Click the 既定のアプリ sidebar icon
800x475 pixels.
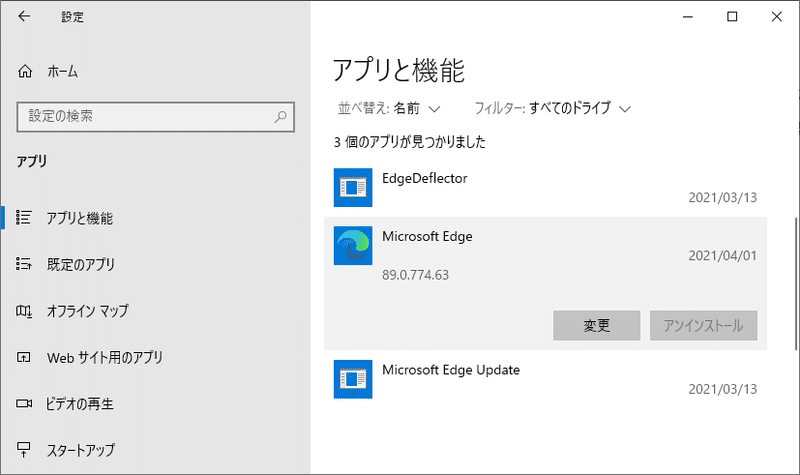click(x=23, y=264)
